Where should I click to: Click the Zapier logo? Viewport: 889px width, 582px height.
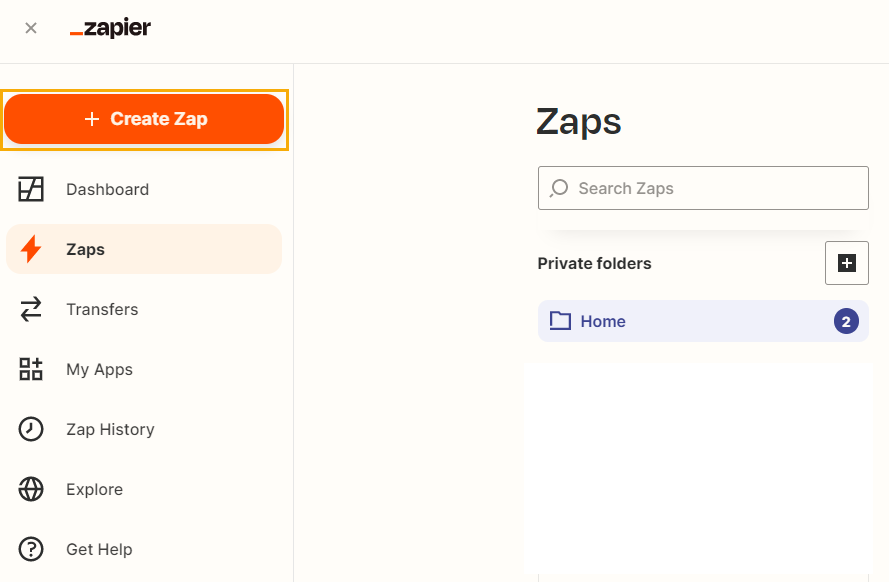pos(111,28)
